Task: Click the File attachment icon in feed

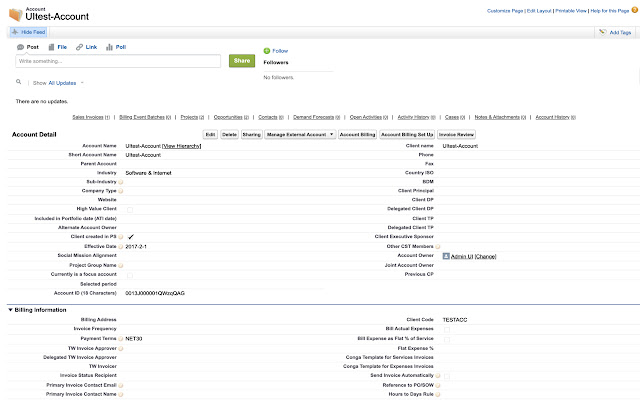Action: pyautogui.click(x=50, y=47)
